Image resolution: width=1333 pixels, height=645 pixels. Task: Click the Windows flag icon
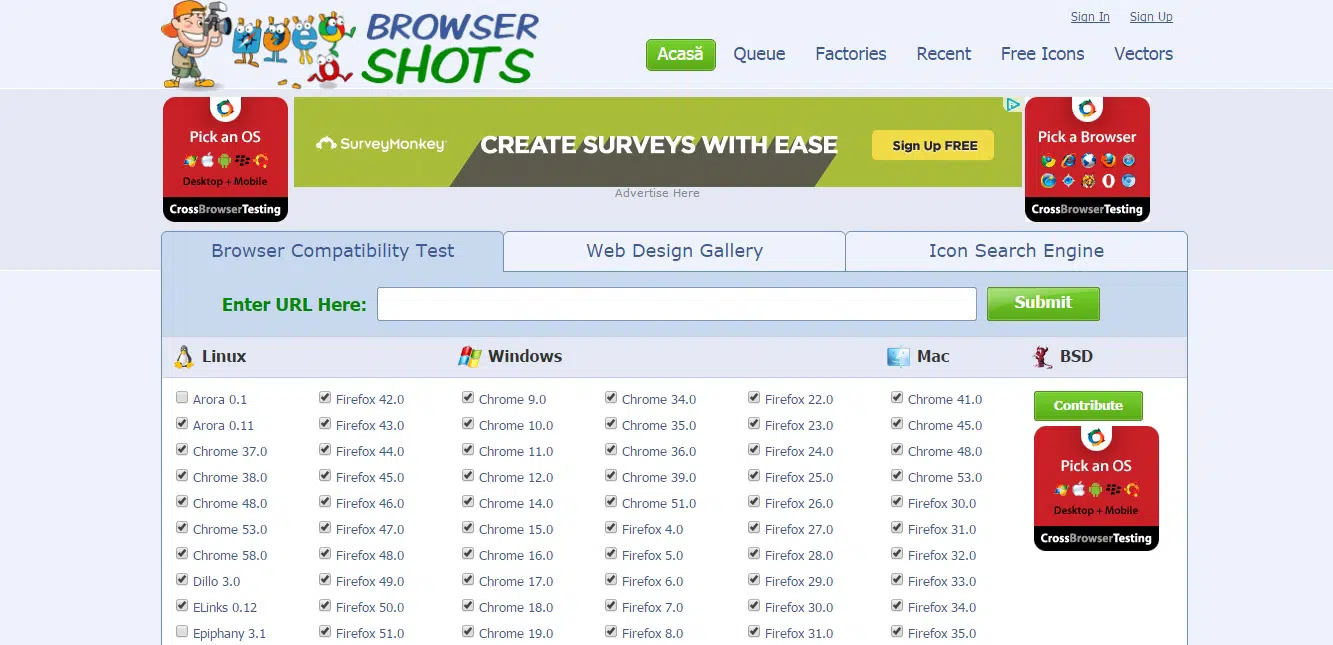[469, 357]
